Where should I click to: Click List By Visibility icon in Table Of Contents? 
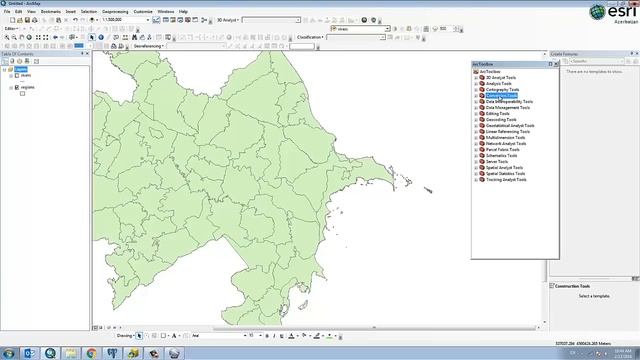[19, 61]
